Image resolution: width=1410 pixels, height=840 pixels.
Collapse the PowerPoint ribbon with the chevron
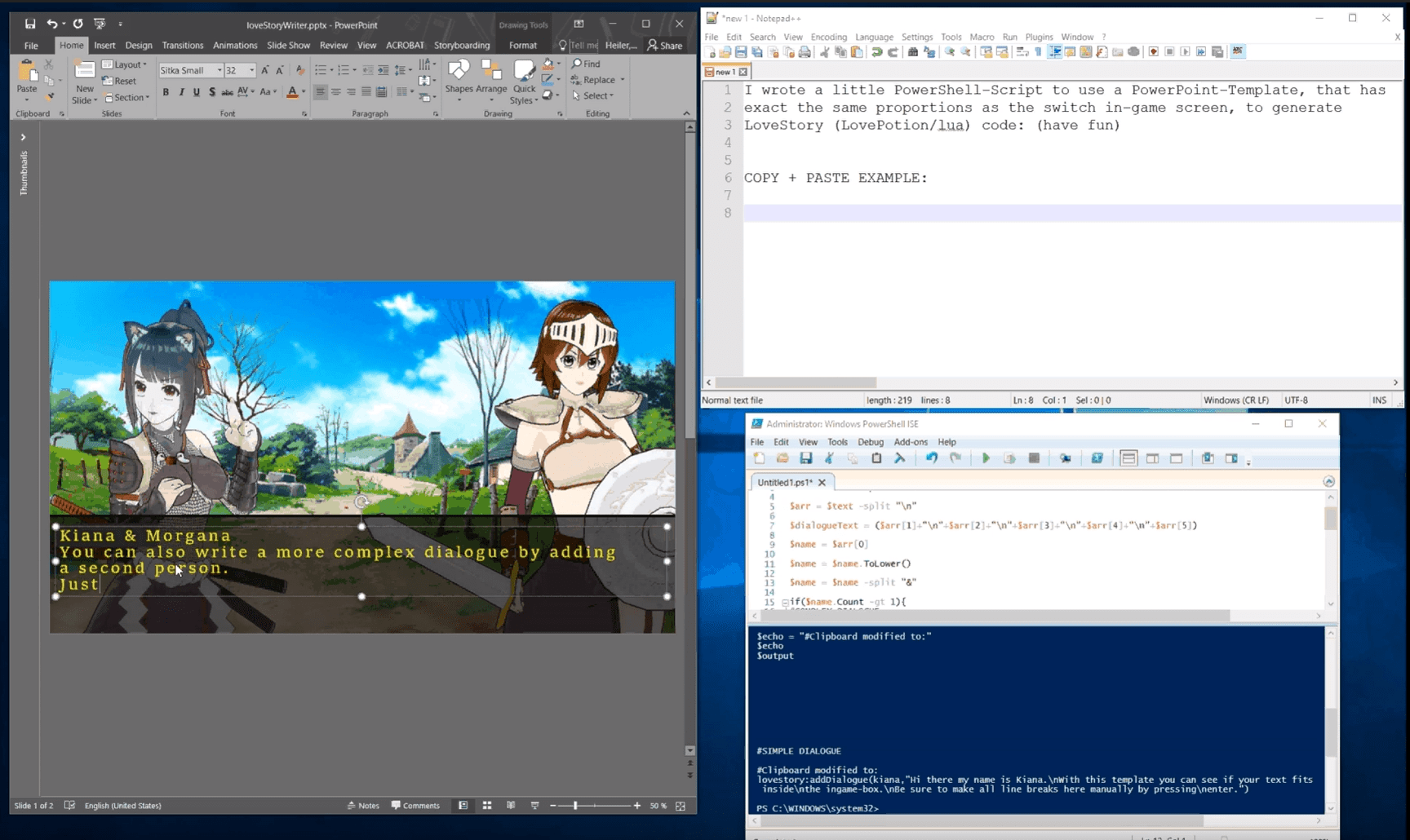click(686, 113)
